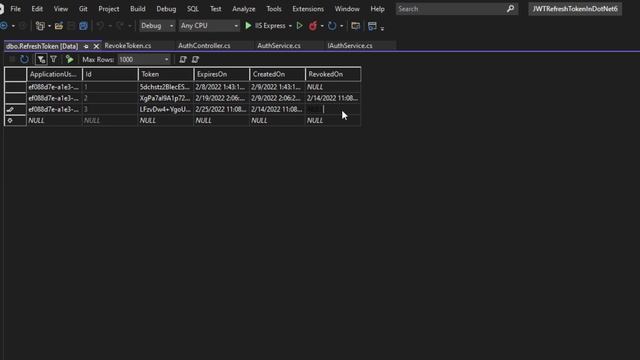Click into the Search input field

coord(451,9)
